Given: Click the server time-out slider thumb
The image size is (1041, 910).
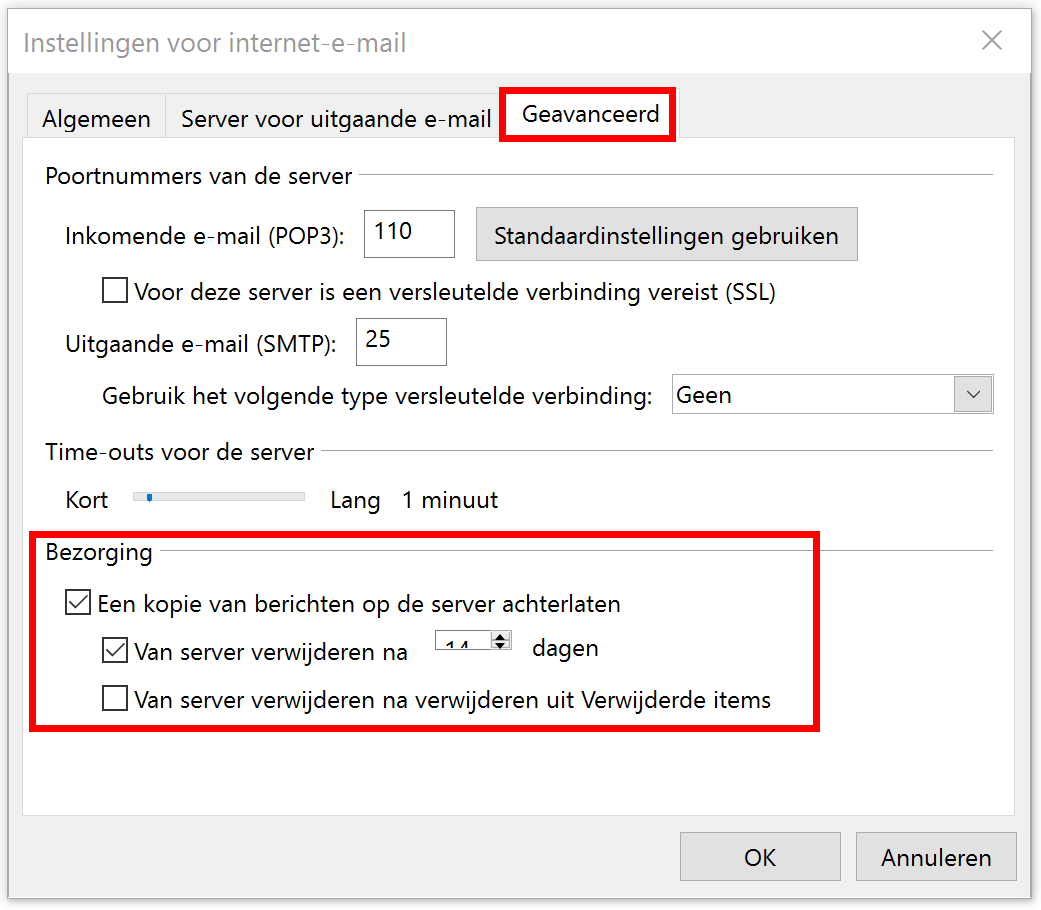Looking at the screenshot, I should [149, 497].
